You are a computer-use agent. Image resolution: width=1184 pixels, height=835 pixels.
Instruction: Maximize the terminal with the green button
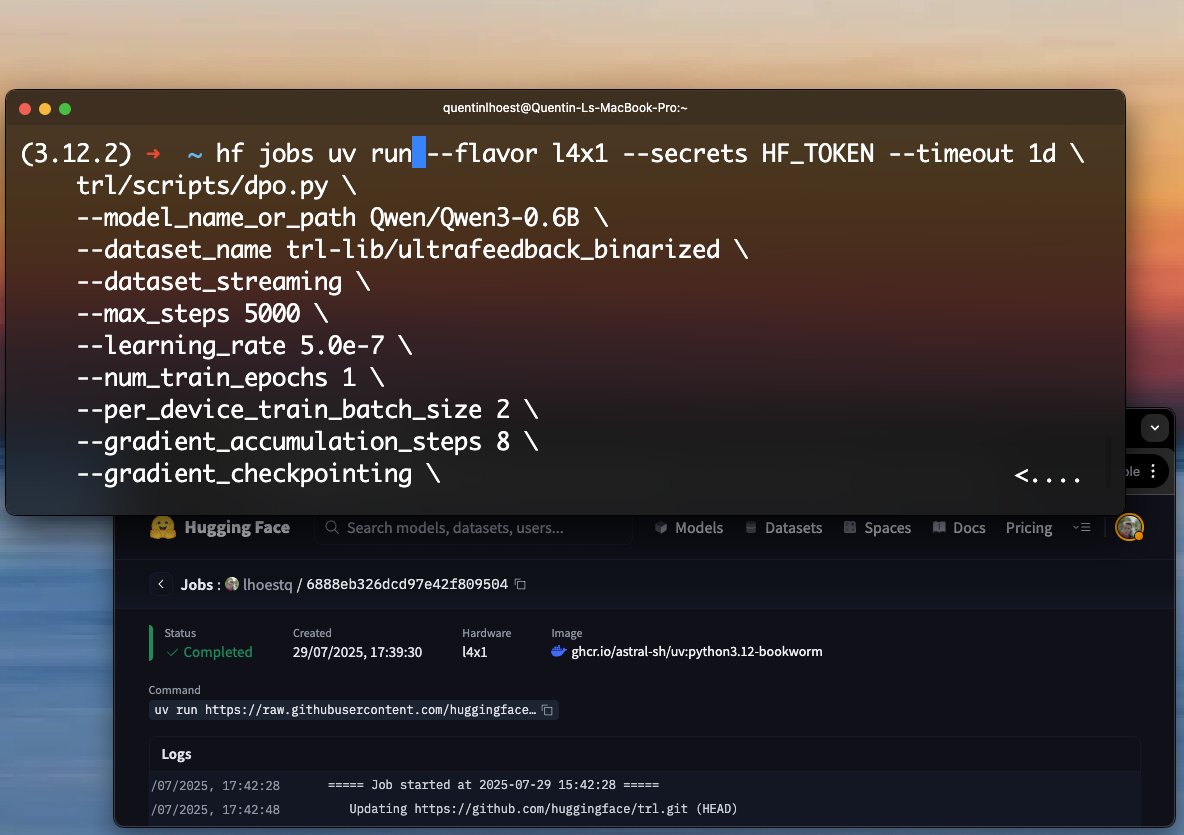(65, 109)
